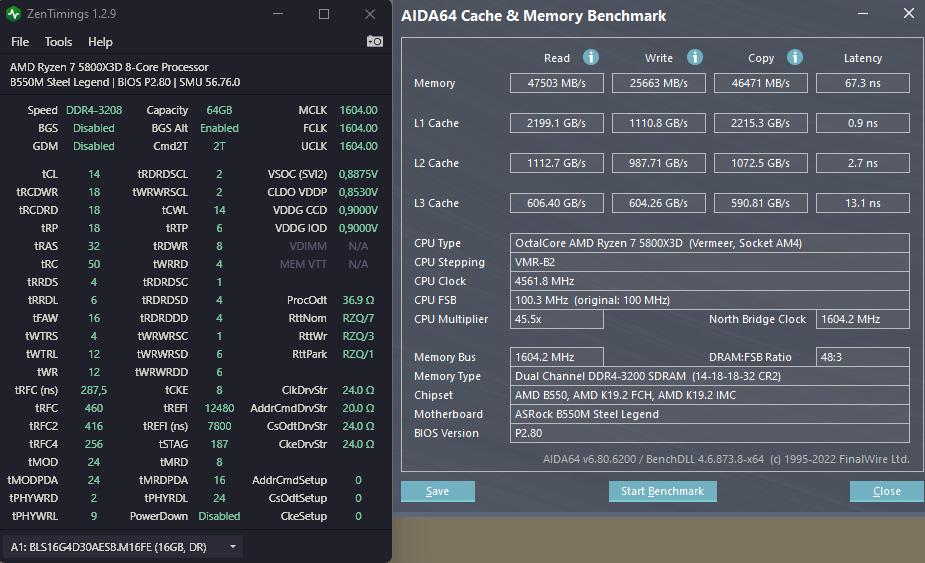Click the L1 Cache latency 0.9 ns value
The height and width of the screenshot is (563, 925).
point(862,123)
